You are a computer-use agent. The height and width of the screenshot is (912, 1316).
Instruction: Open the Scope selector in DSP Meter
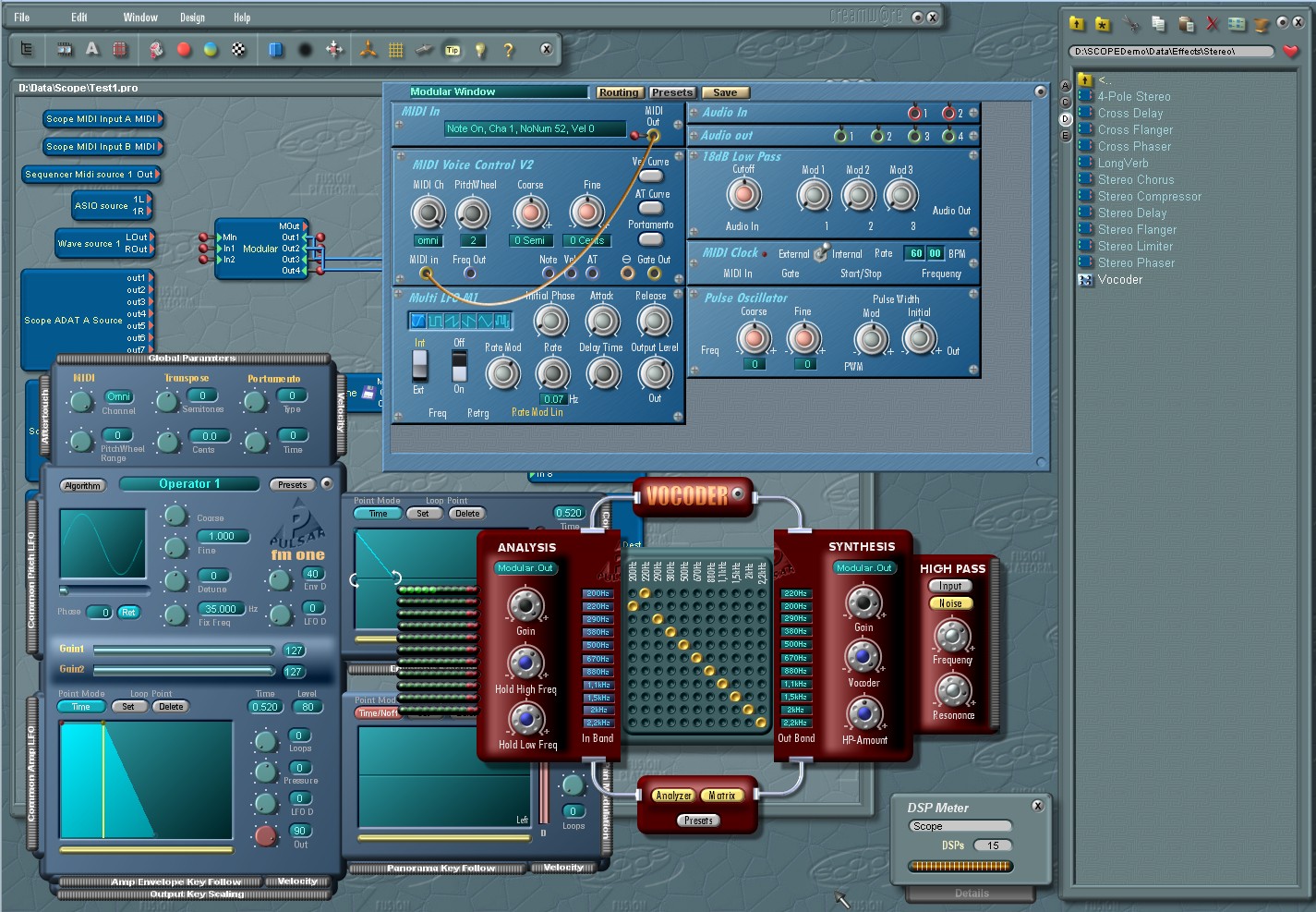tap(960, 826)
